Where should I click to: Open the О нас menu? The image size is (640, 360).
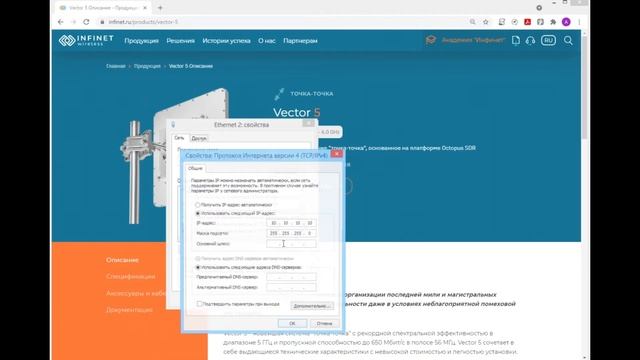coord(267,41)
